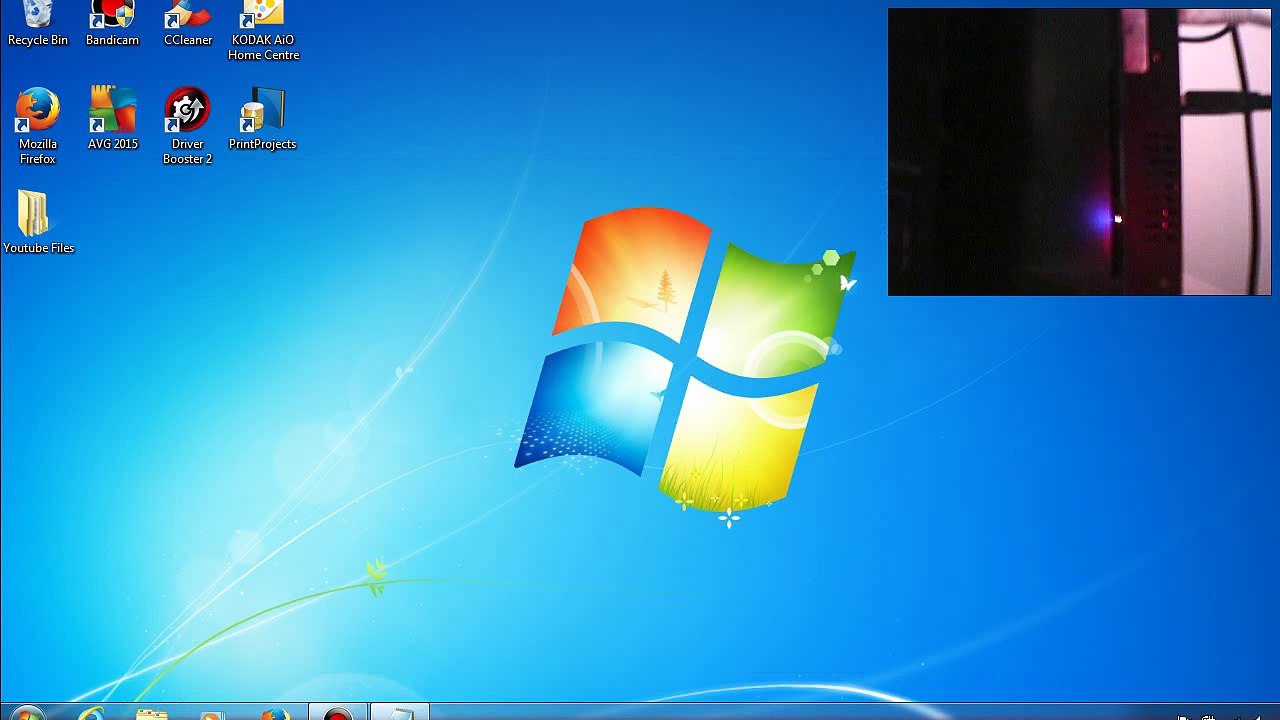Switch to the Bandicam recorder taskbar button

338,713
